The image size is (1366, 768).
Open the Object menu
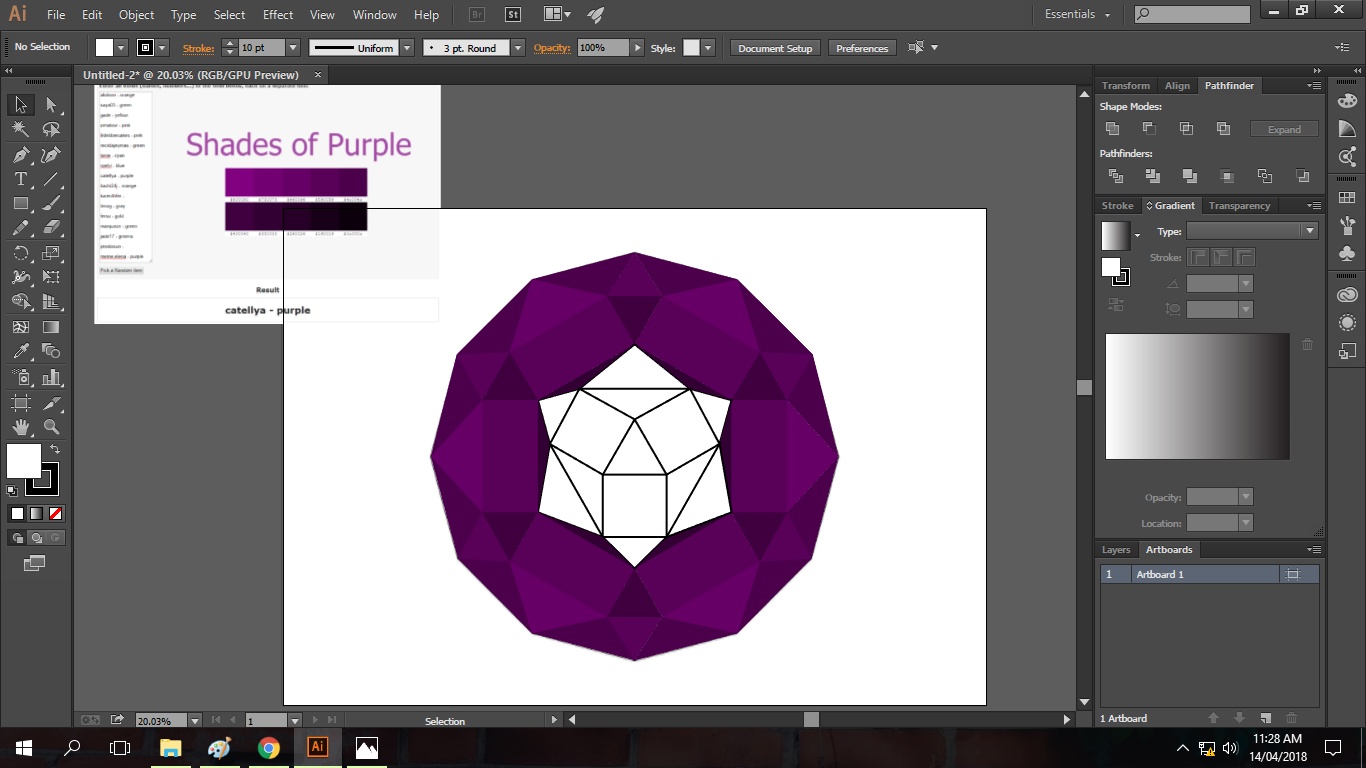(136, 15)
